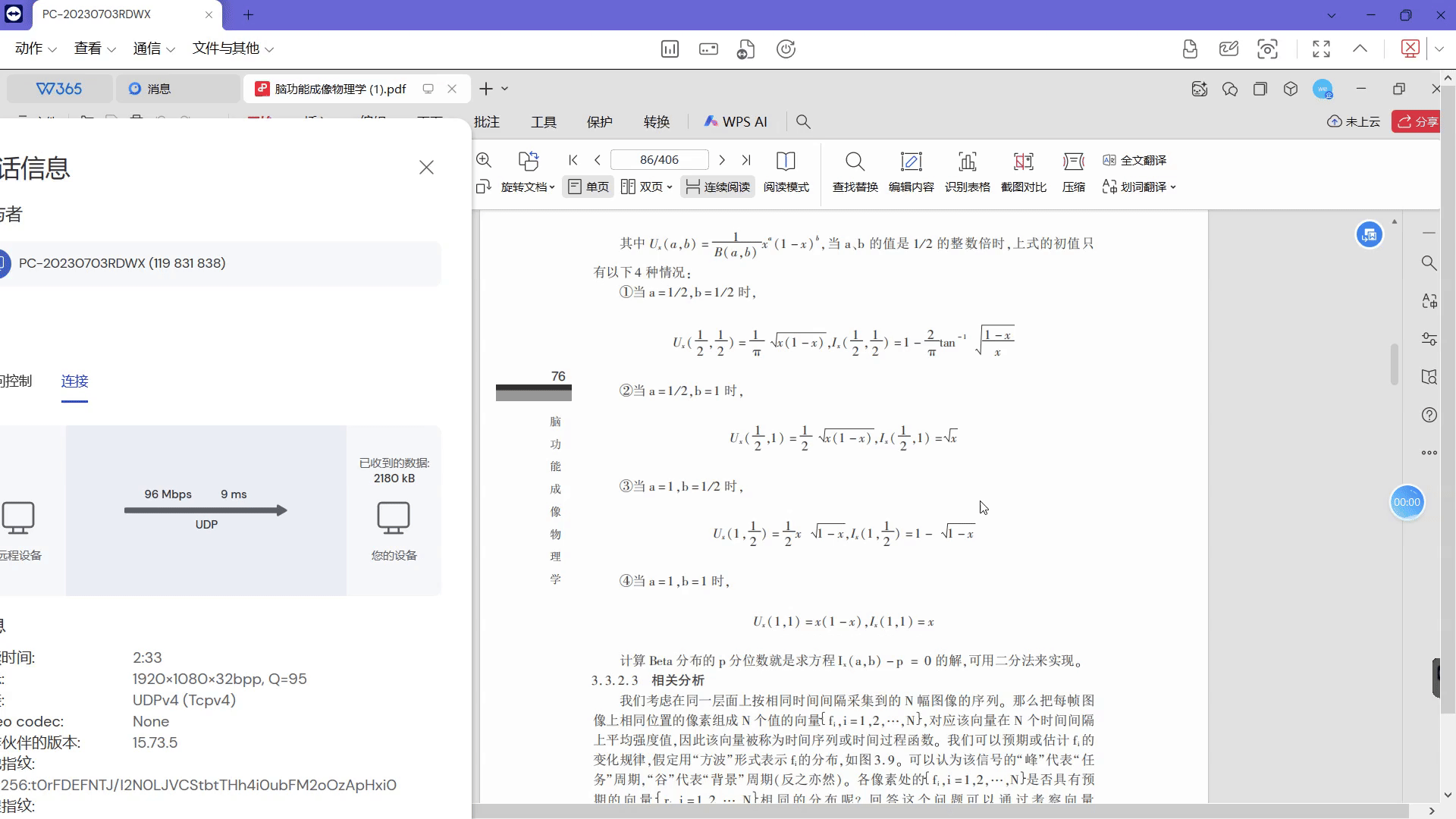The image size is (1456, 819).
Task: Toggle Single Page view
Action: (588, 187)
